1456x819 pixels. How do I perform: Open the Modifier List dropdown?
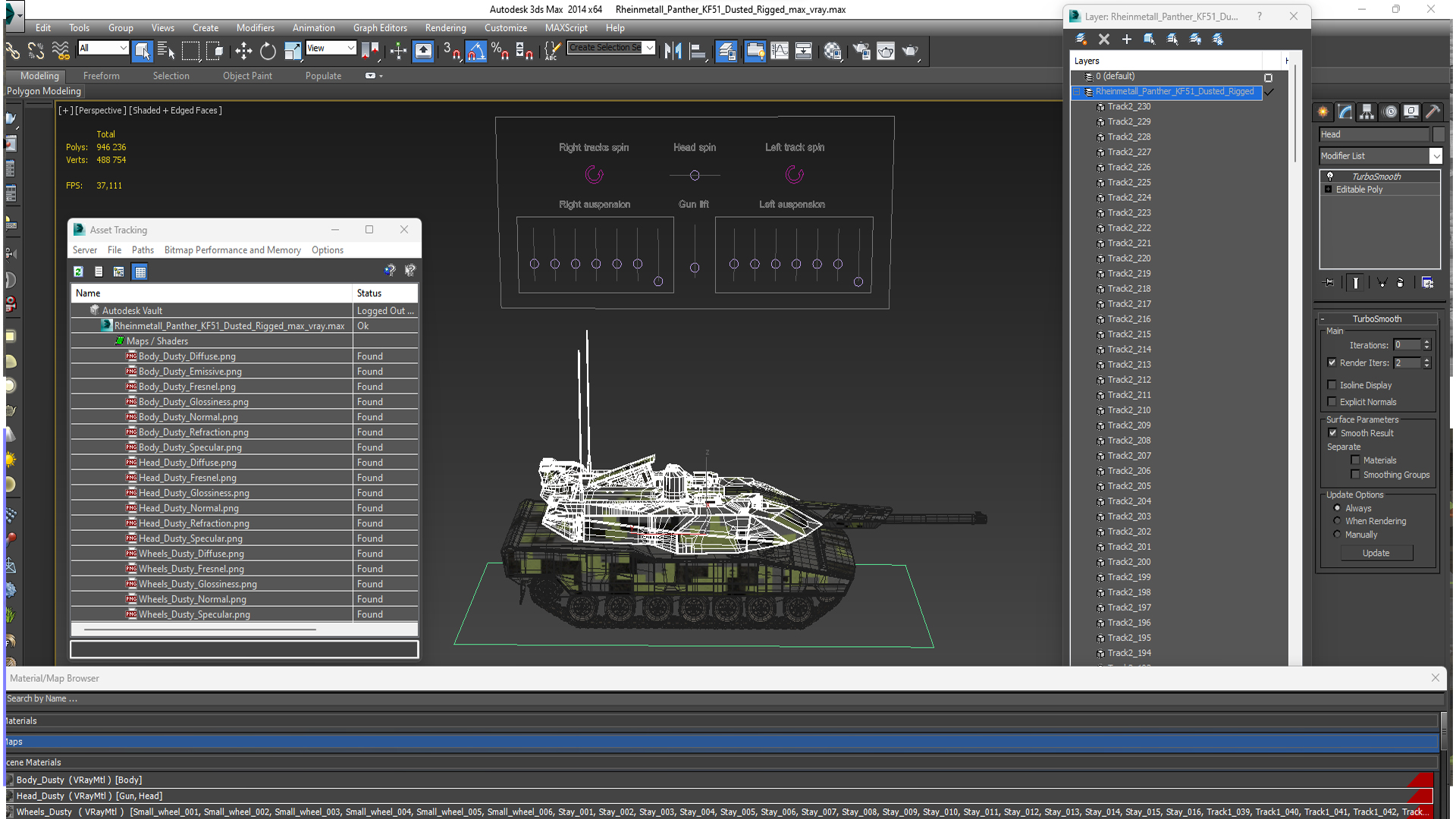[x=1436, y=155]
